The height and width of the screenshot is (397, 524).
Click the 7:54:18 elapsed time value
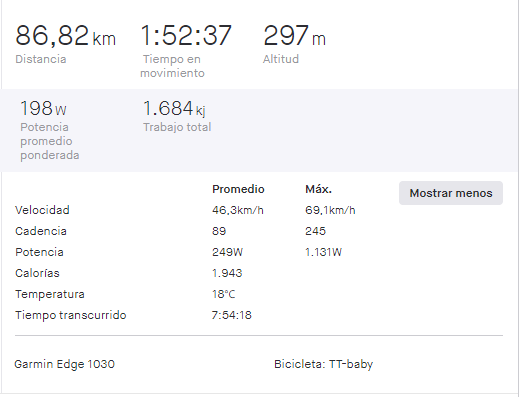pos(232,315)
